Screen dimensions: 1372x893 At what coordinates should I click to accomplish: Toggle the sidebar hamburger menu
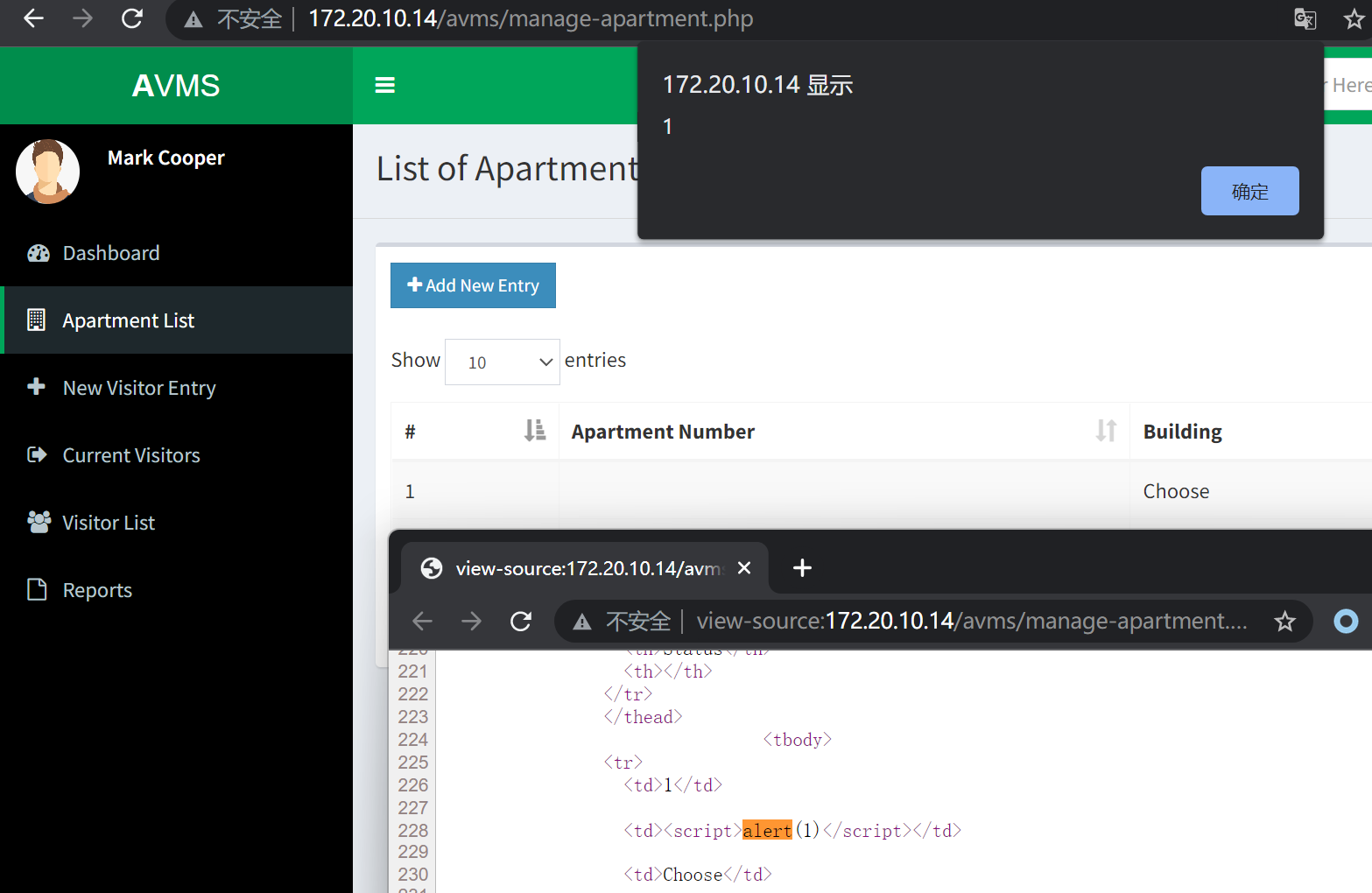384,85
